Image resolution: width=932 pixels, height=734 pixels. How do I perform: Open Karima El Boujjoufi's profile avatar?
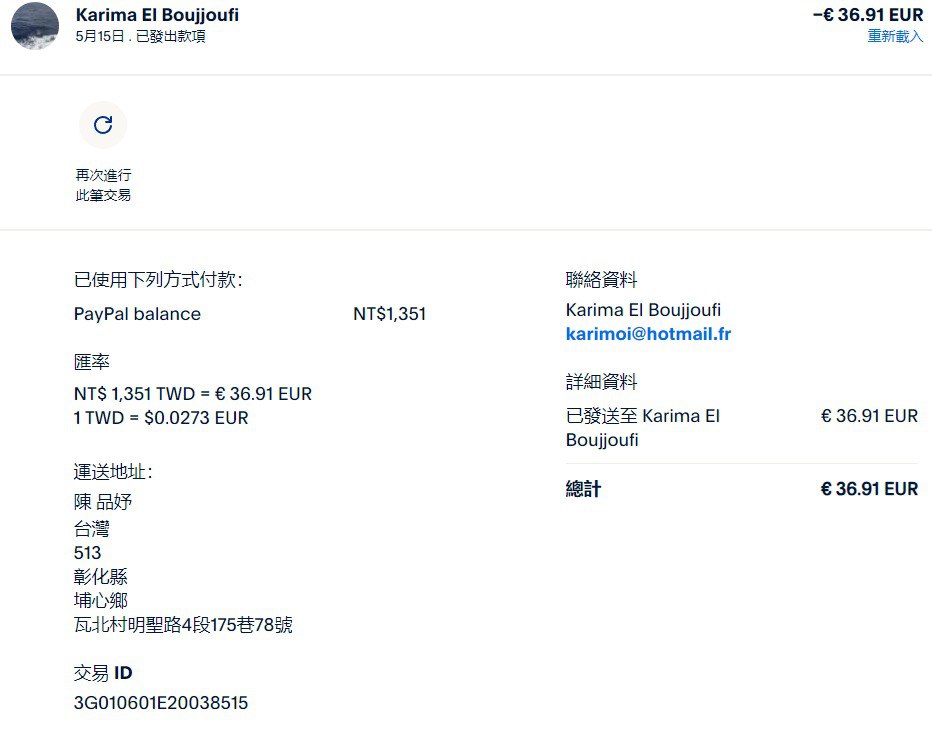tap(35, 26)
